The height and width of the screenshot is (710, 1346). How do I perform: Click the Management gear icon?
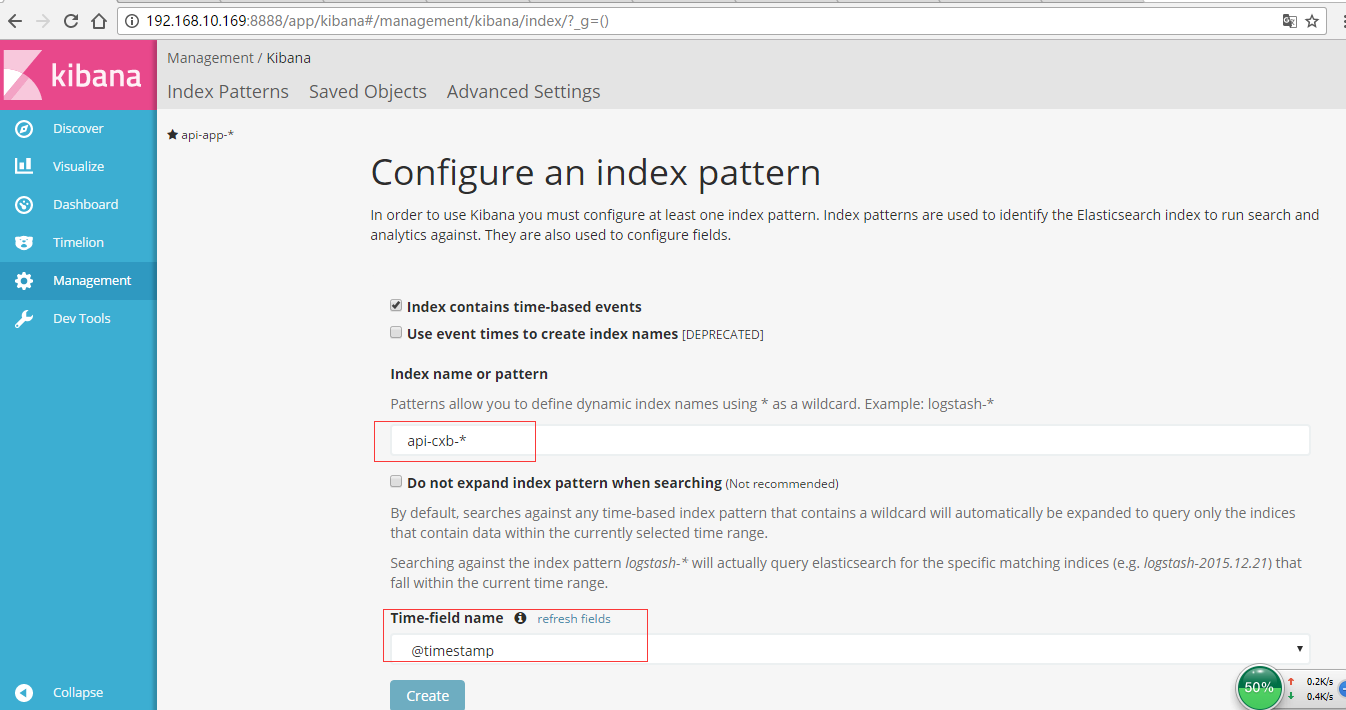(24, 281)
